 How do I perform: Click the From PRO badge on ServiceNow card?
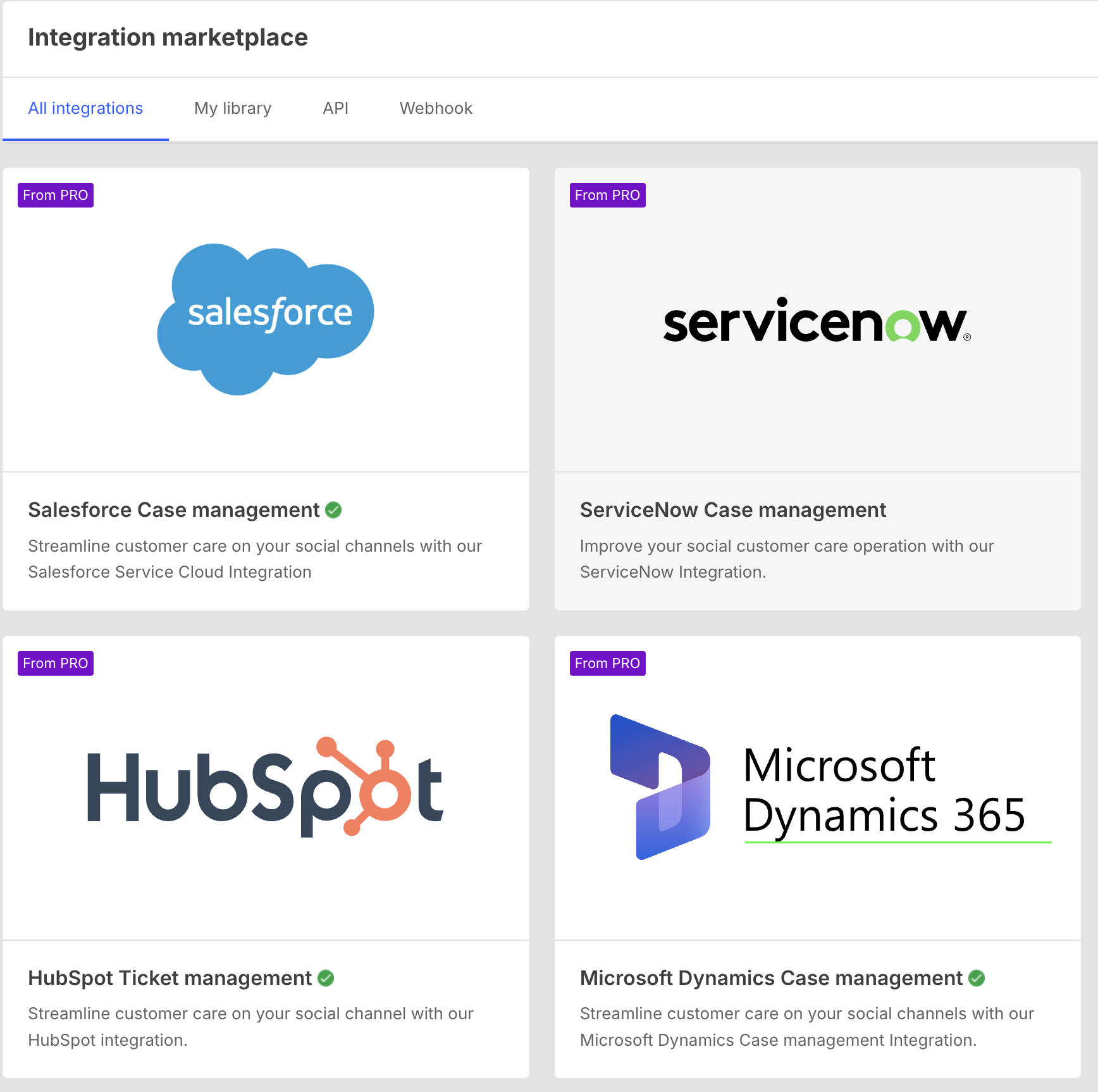607,195
